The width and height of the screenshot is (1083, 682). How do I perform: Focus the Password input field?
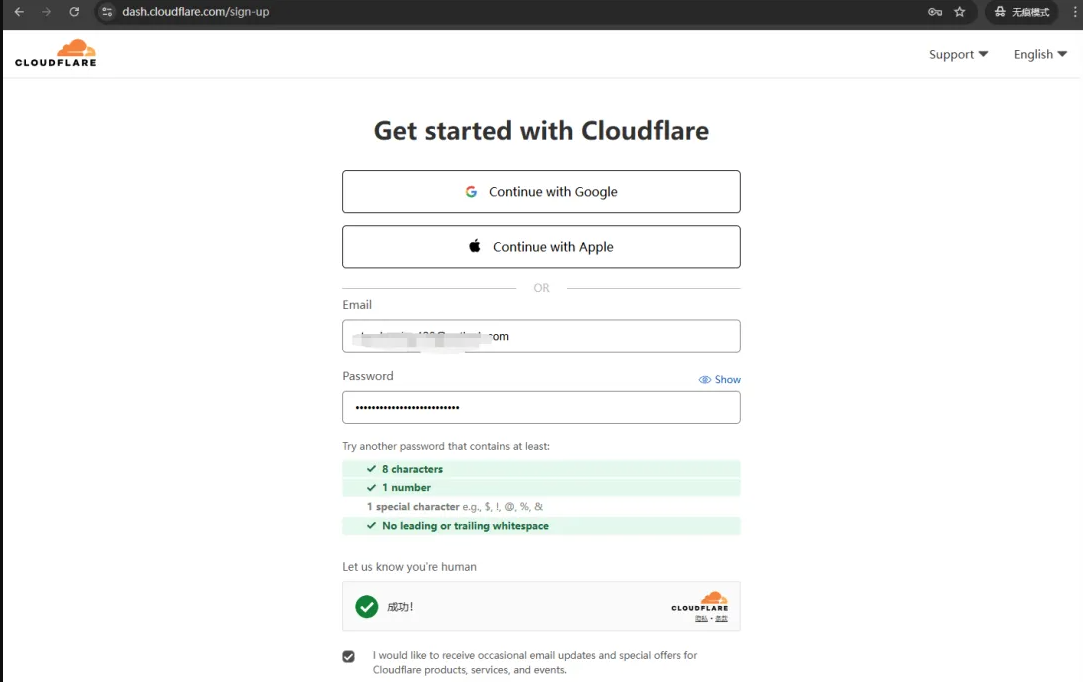pyautogui.click(x=542, y=408)
